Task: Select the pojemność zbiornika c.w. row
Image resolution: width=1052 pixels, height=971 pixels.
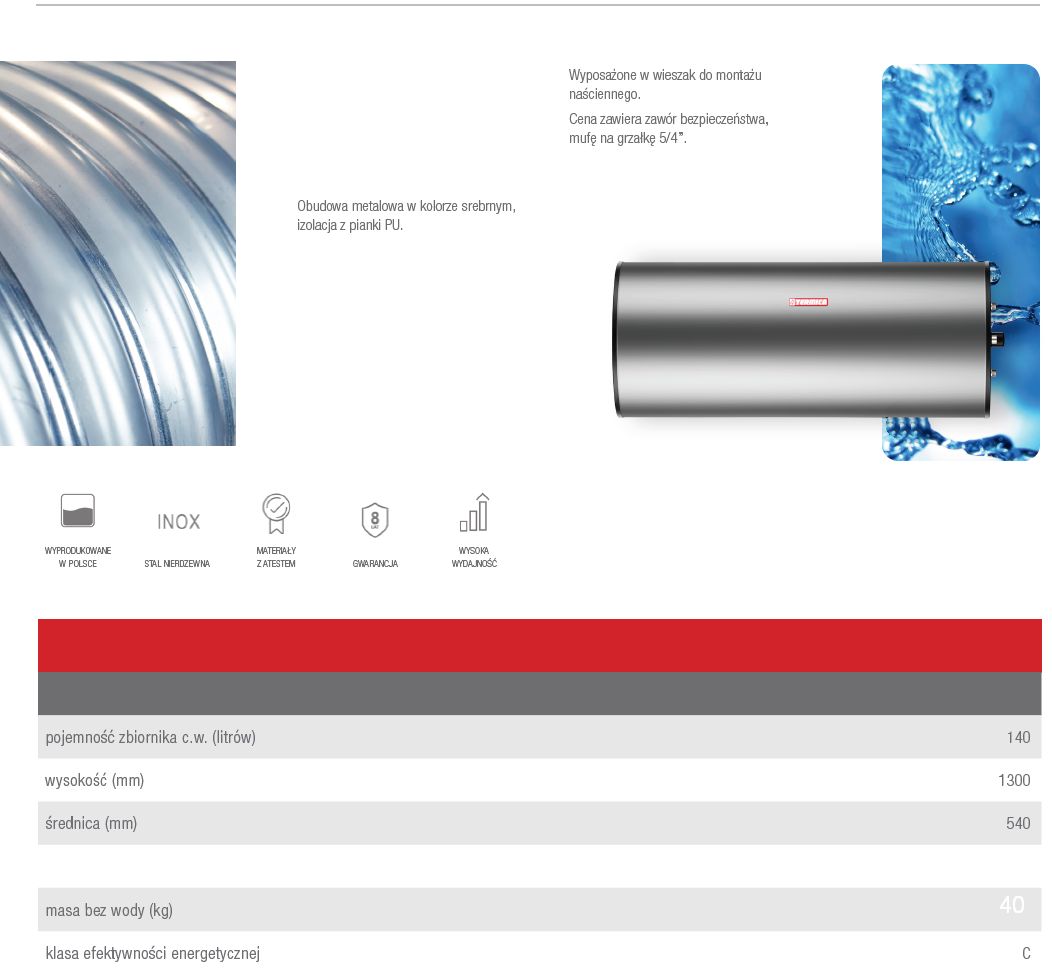Action: pyautogui.click(x=539, y=737)
